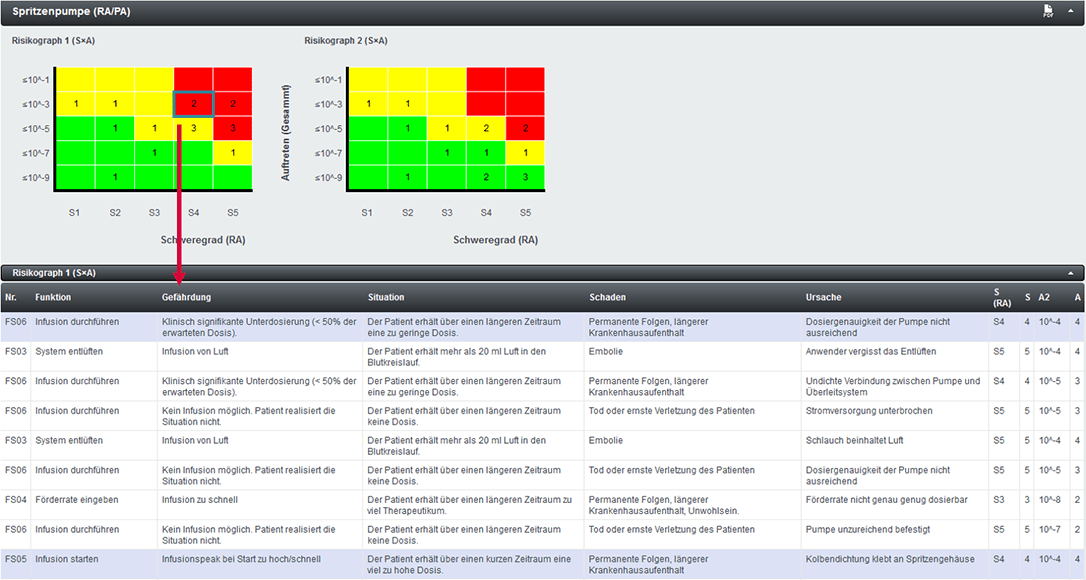The height and width of the screenshot is (580, 1086).
Task: Click the red '3' cell under S5 in Risikograph 1
Action: coord(232,128)
